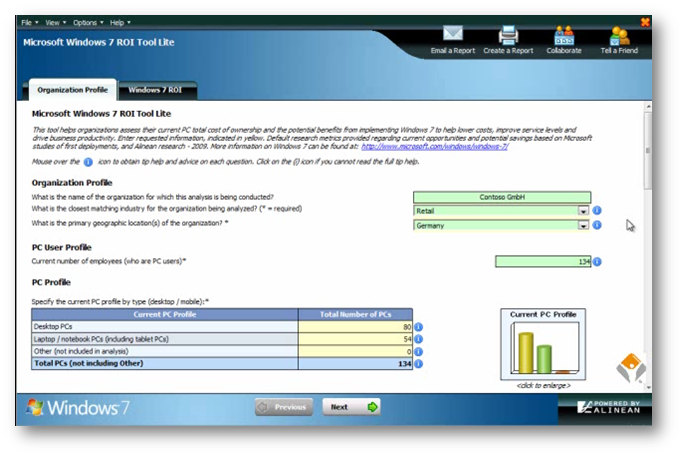
Task: Click the Next button
Action: coord(351,407)
